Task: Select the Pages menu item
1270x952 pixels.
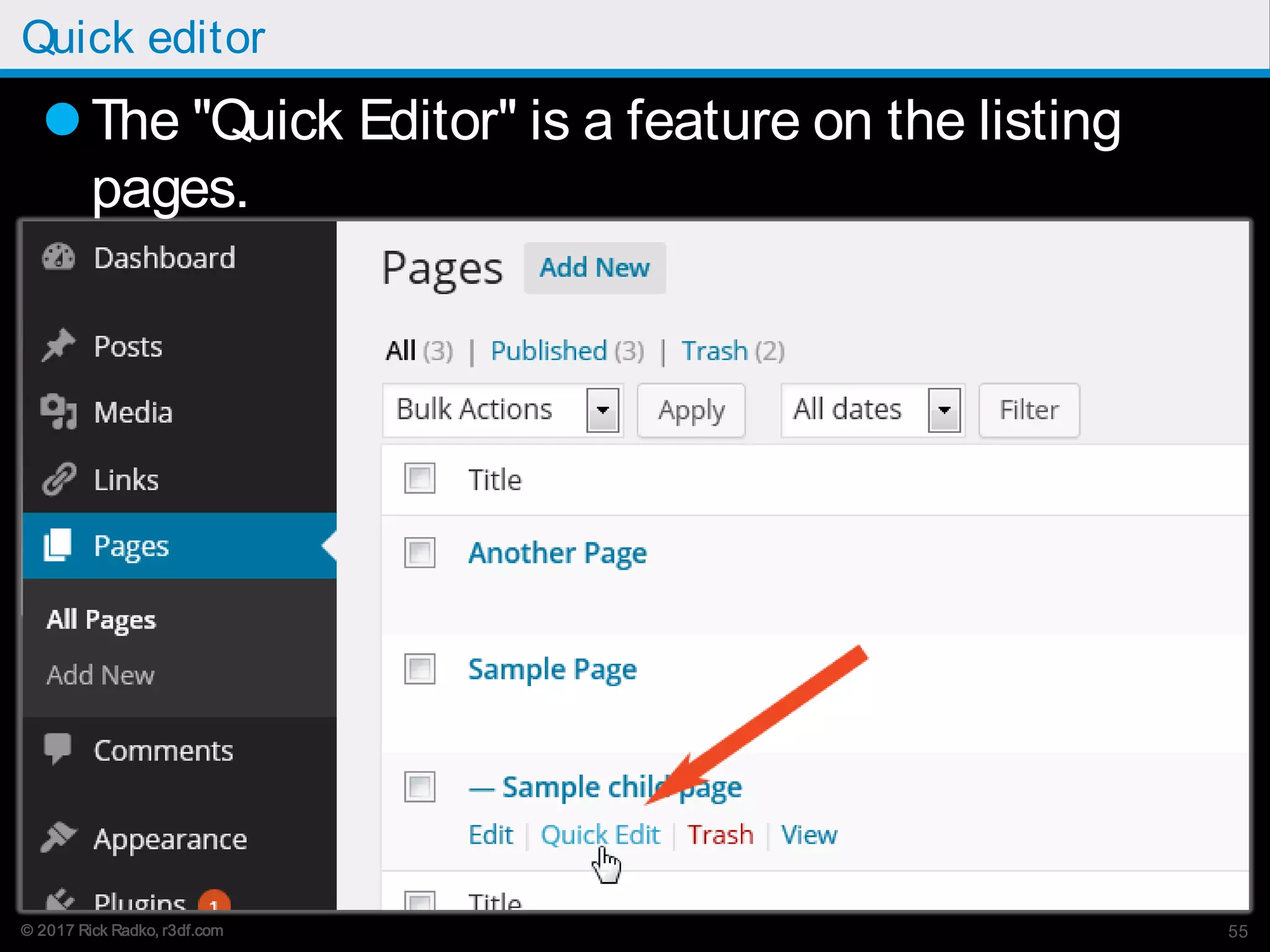Action: (x=180, y=546)
